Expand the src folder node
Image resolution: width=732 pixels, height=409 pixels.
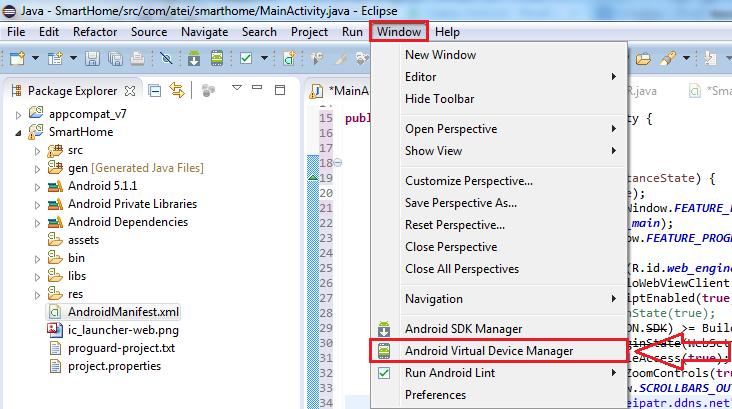click(37, 151)
